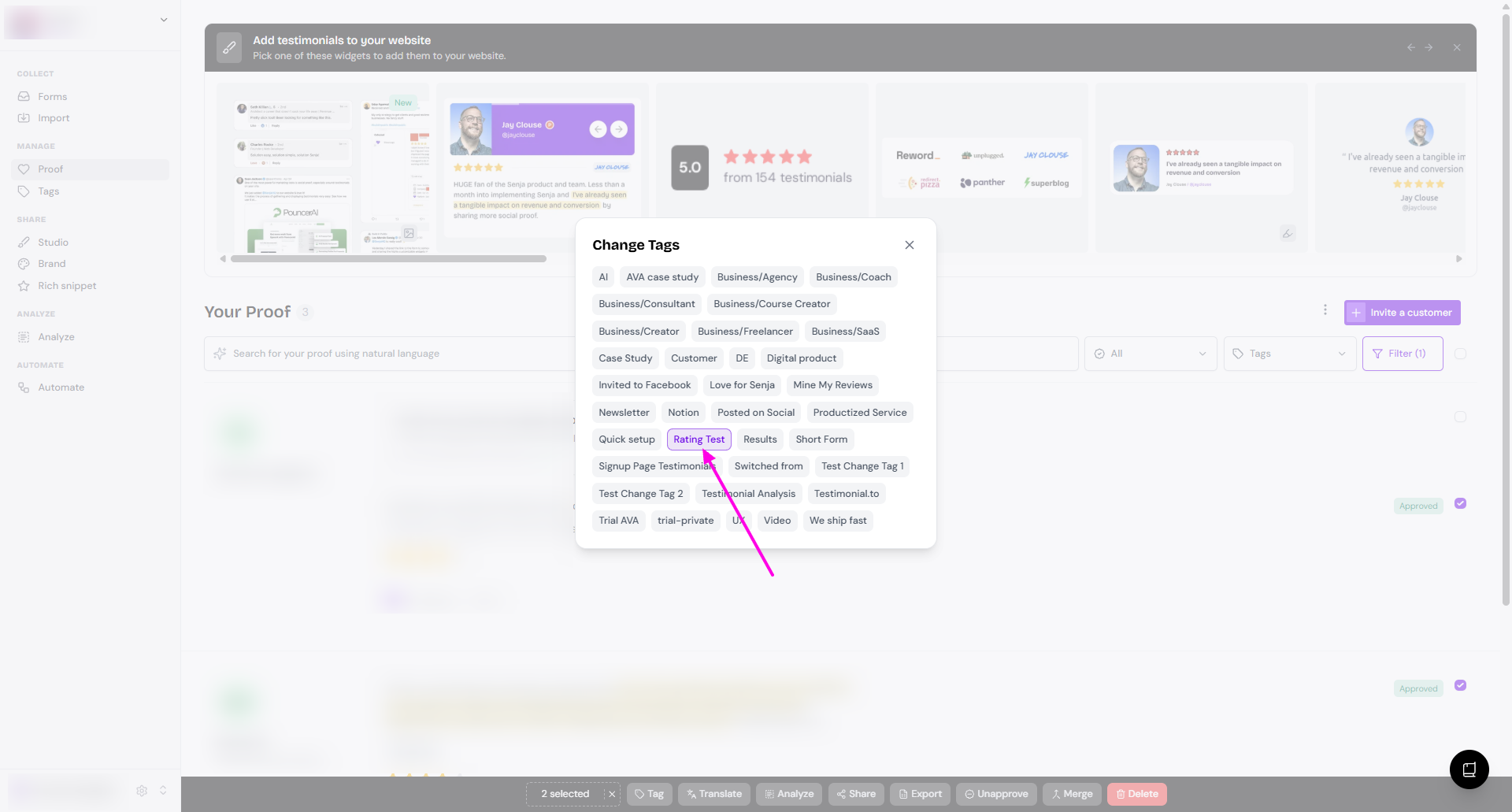The height and width of the screenshot is (812, 1512).
Task: Uncheck the first approved testimonial checkbox
Action: pyautogui.click(x=1460, y=503)
